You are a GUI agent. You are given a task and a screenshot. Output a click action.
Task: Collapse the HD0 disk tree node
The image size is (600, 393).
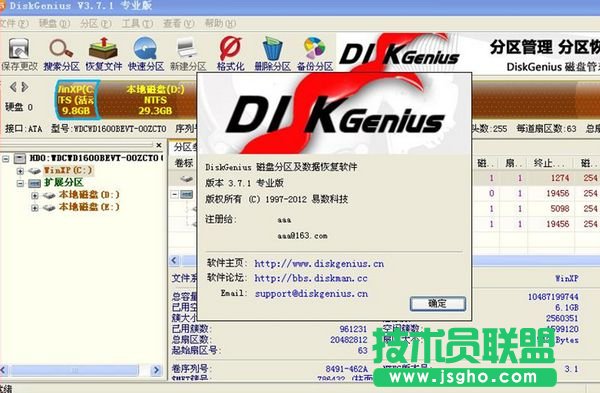pyautogui.click(x=6, y=158)
